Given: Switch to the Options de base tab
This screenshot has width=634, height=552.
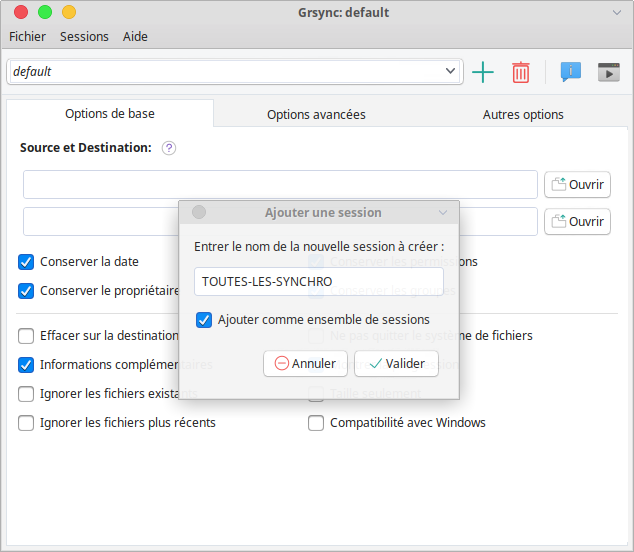Looking at the screenshot, I should click(x=110, y=114).
